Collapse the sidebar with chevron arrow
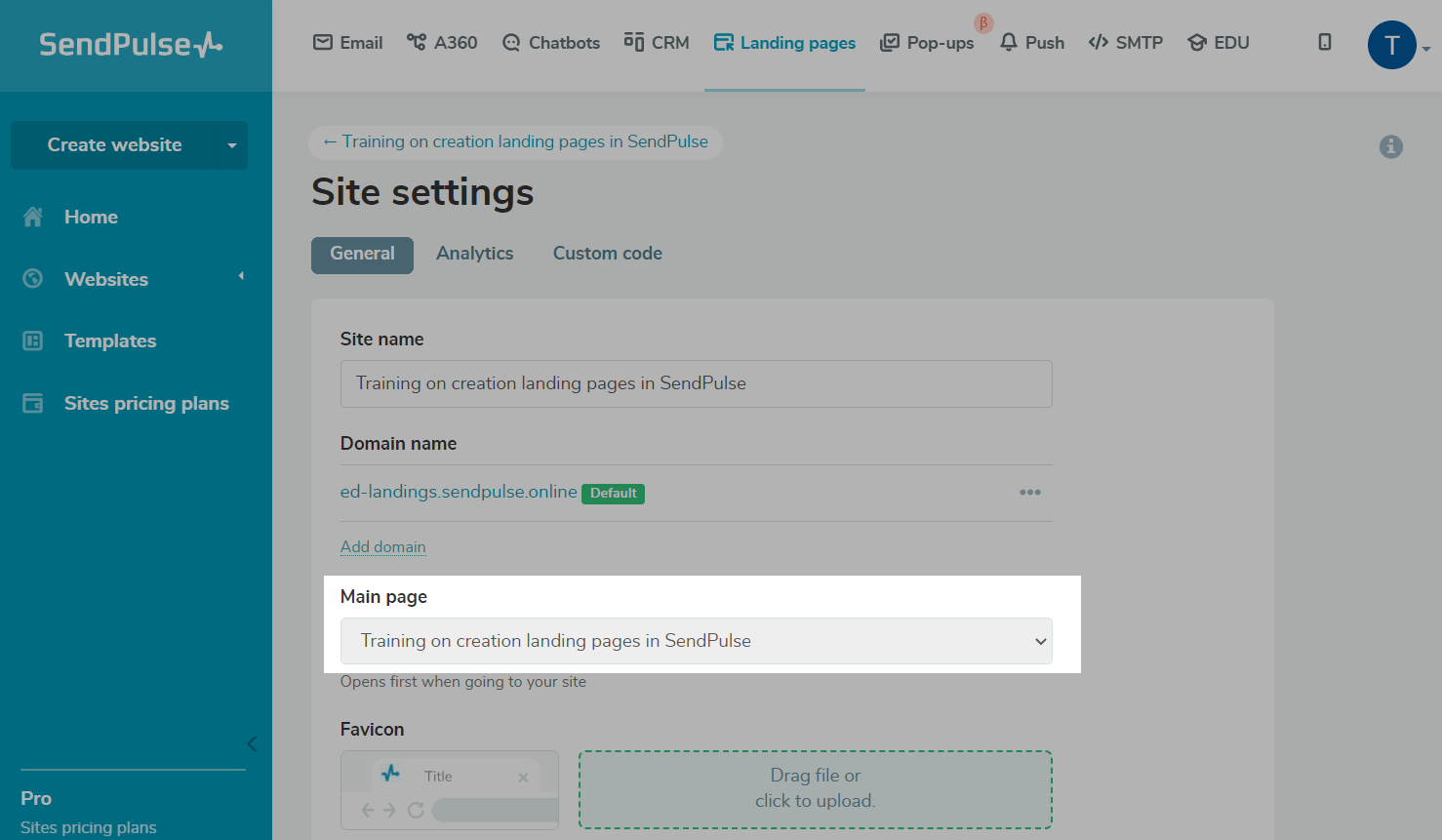 pyautogui.click(x=252, y=743)
